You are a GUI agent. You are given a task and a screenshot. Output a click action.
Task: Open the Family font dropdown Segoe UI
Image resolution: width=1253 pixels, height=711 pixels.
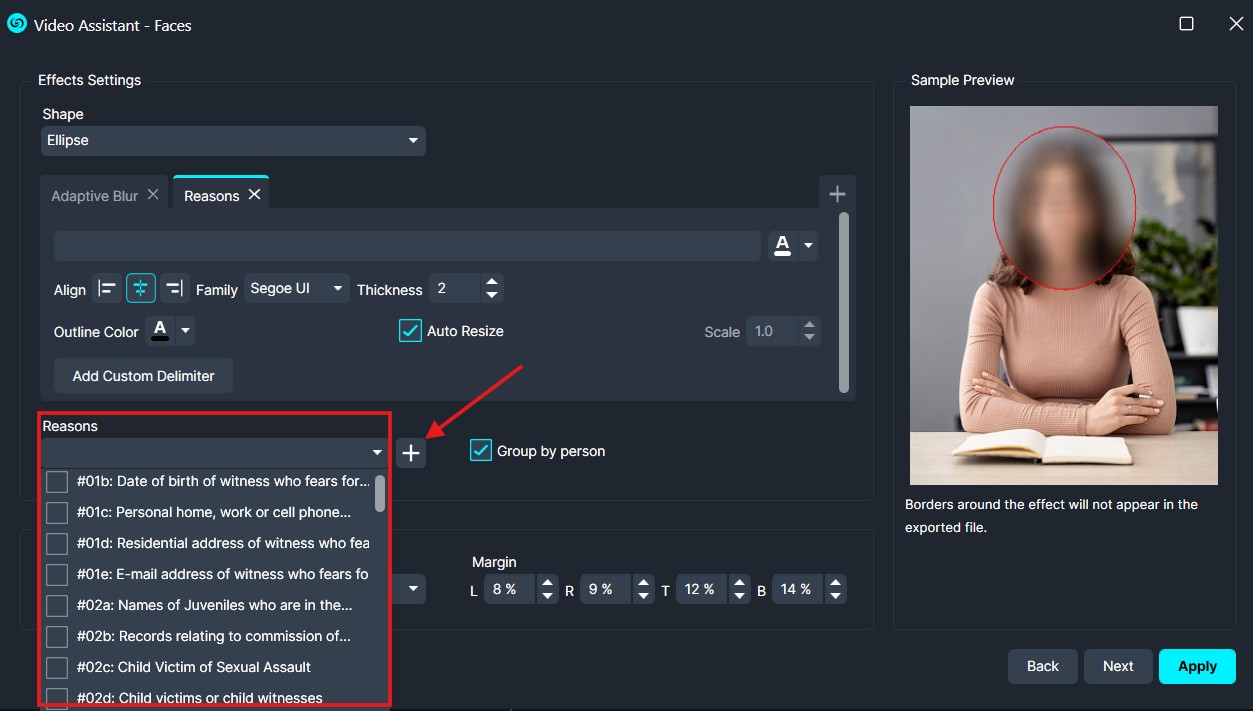[x=297, y=289]
